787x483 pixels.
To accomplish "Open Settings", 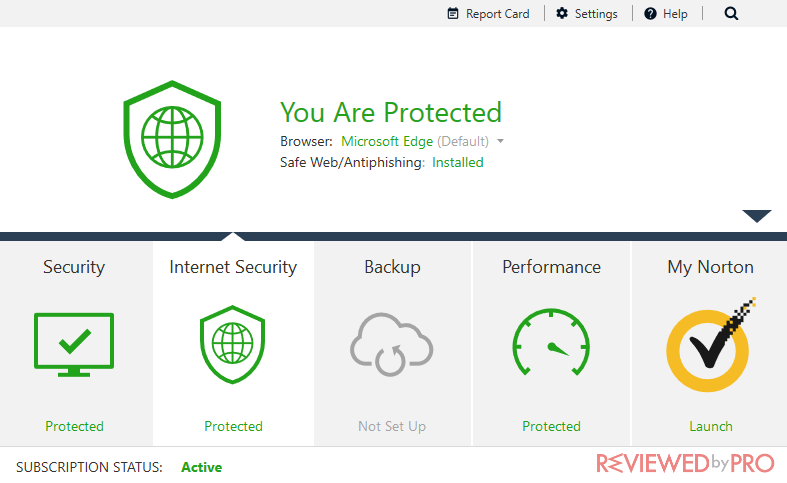I will [586, 14].
